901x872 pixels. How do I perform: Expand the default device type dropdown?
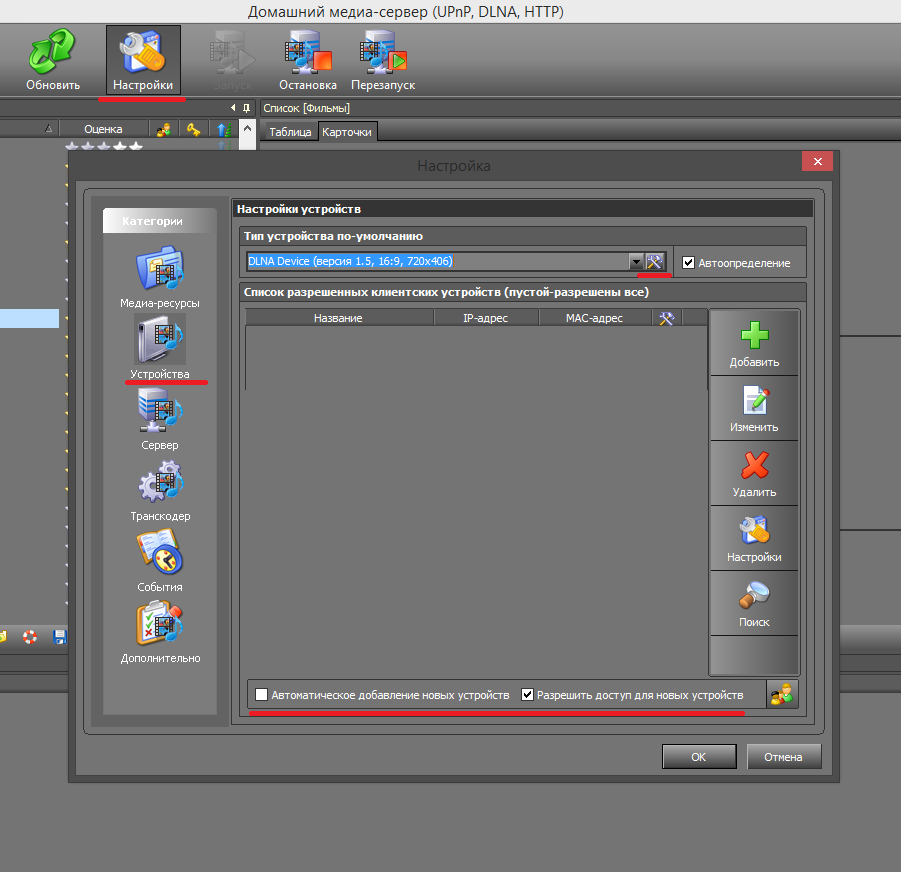(x=635, y=262)
